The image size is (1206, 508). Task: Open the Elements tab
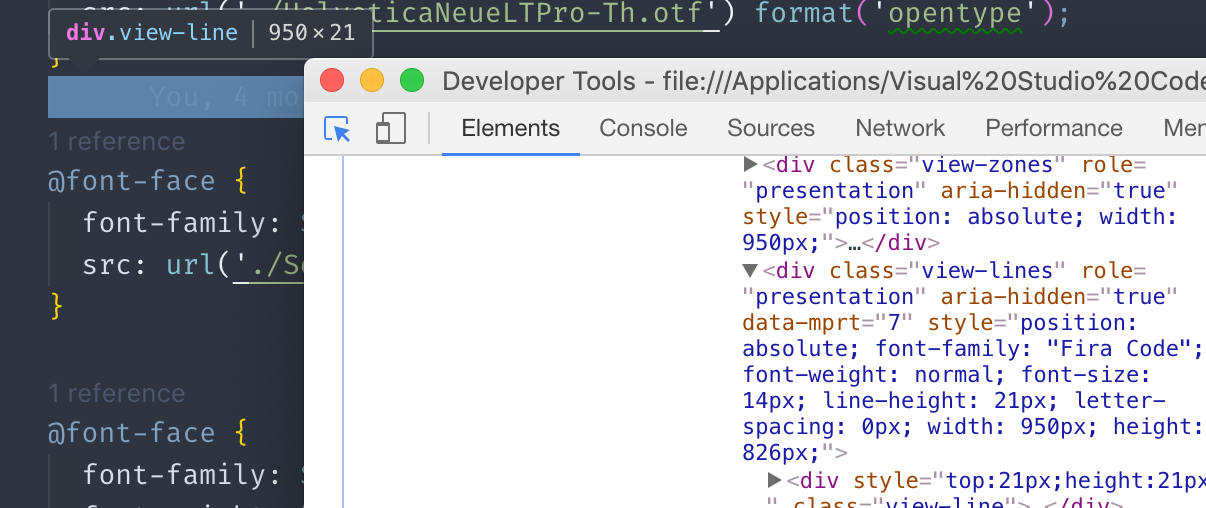pos(511,128)
